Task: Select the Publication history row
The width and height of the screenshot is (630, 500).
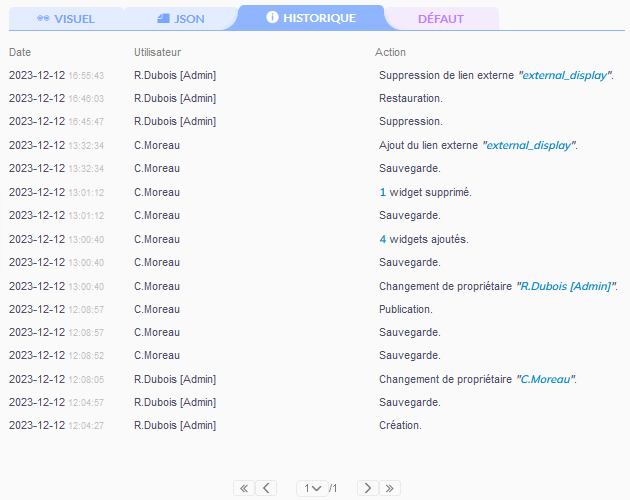Action: [x=405, y=309]
